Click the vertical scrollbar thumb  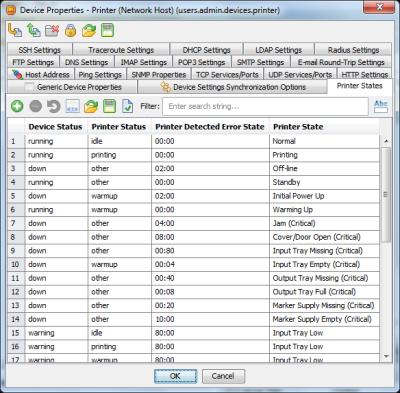click(x=386, y=194)
